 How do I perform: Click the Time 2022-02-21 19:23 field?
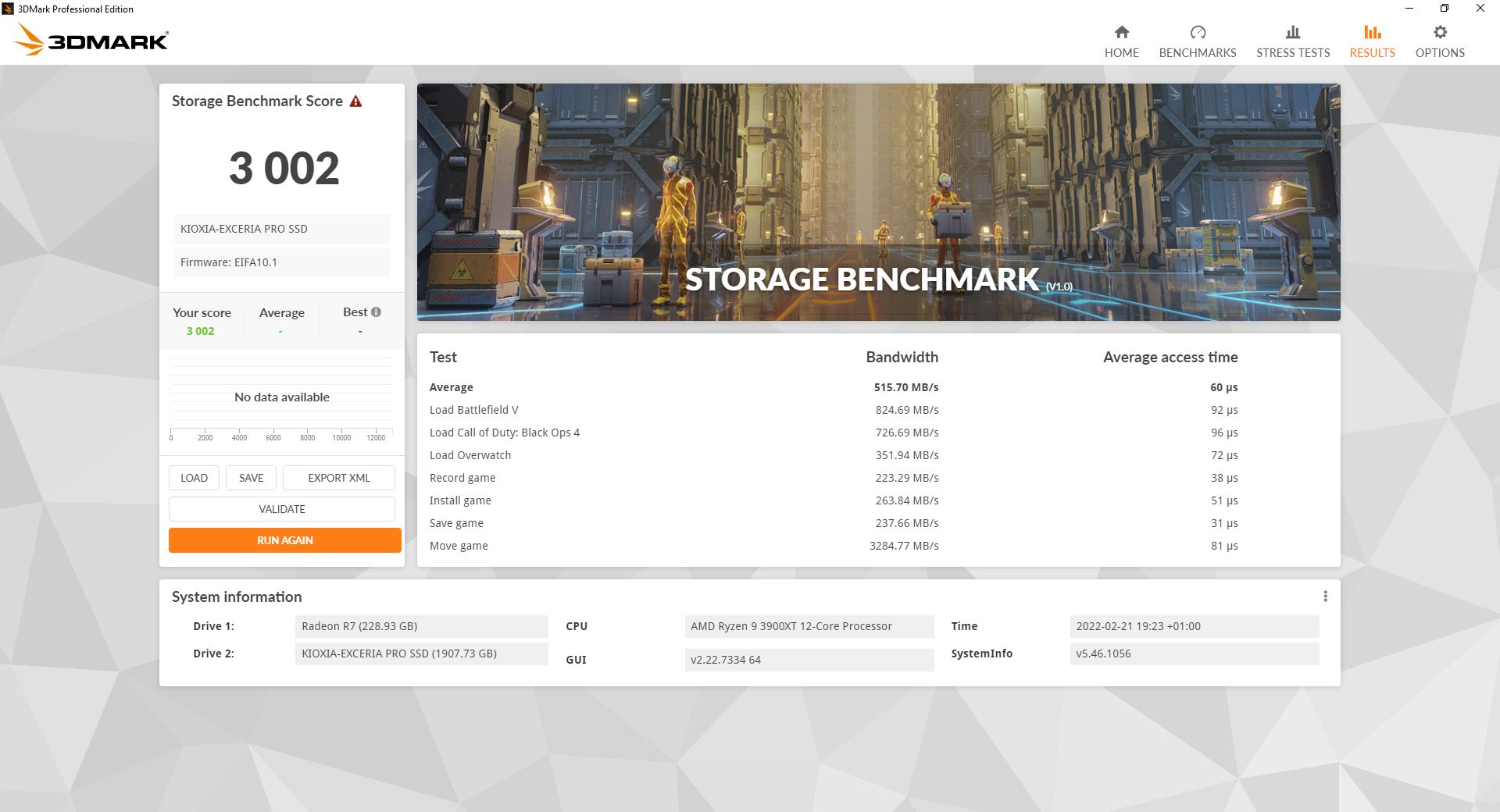click(1194, 626)
